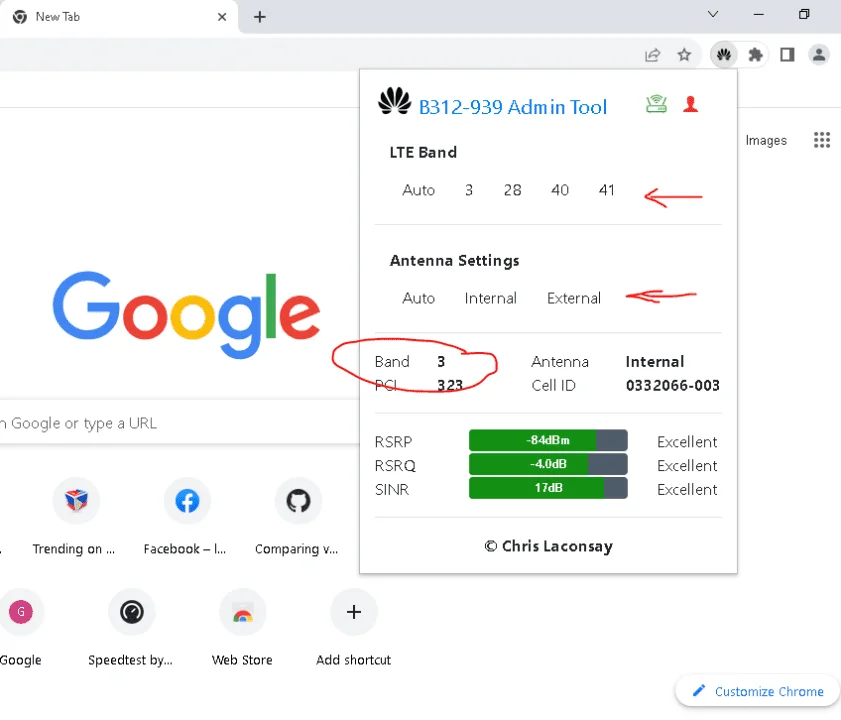The width and height of the screenshot is (841, 720).
Task: Click the Antenna Settings heading
Action: (x=454, y=261)
